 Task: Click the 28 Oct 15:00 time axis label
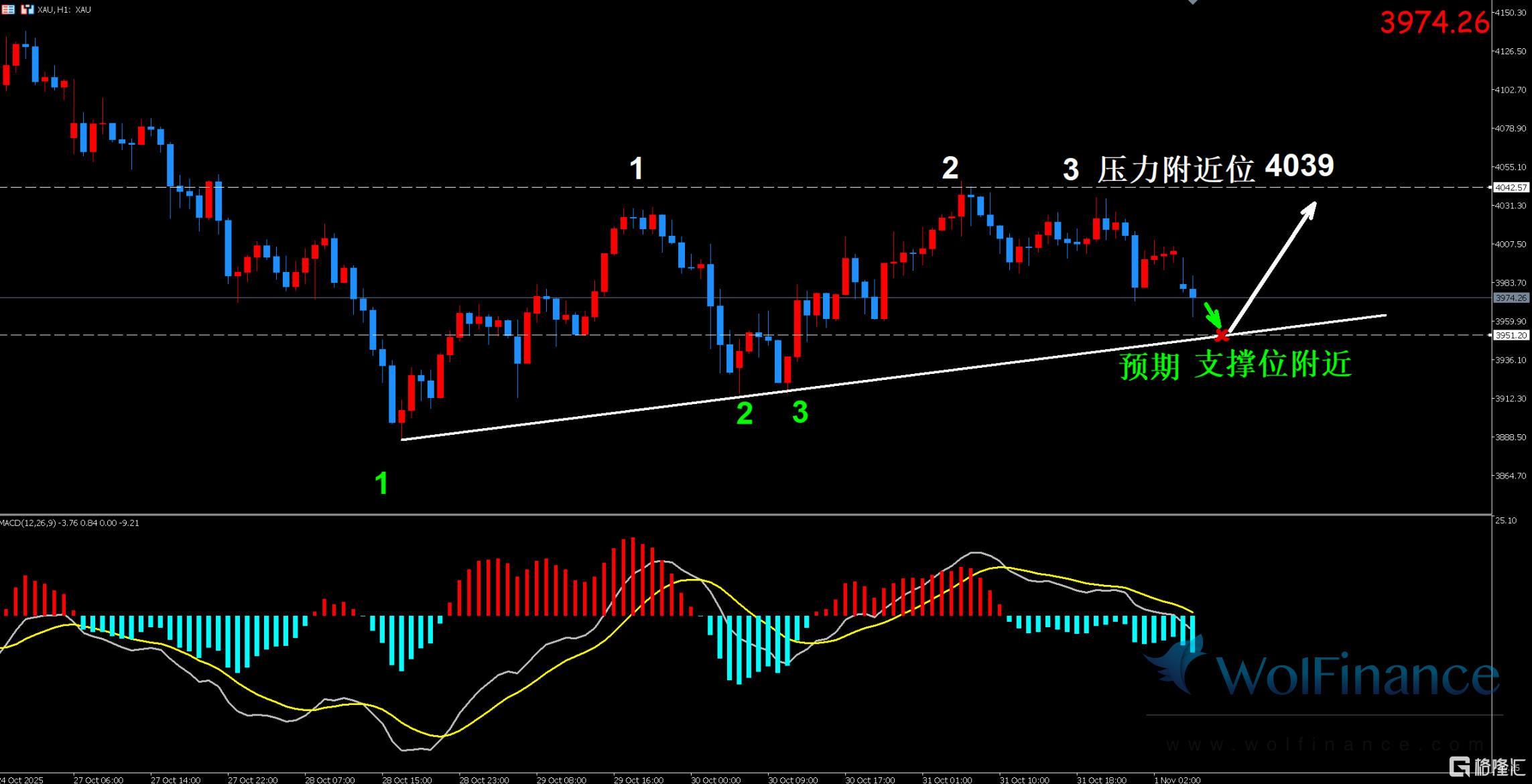coord(407,780)
